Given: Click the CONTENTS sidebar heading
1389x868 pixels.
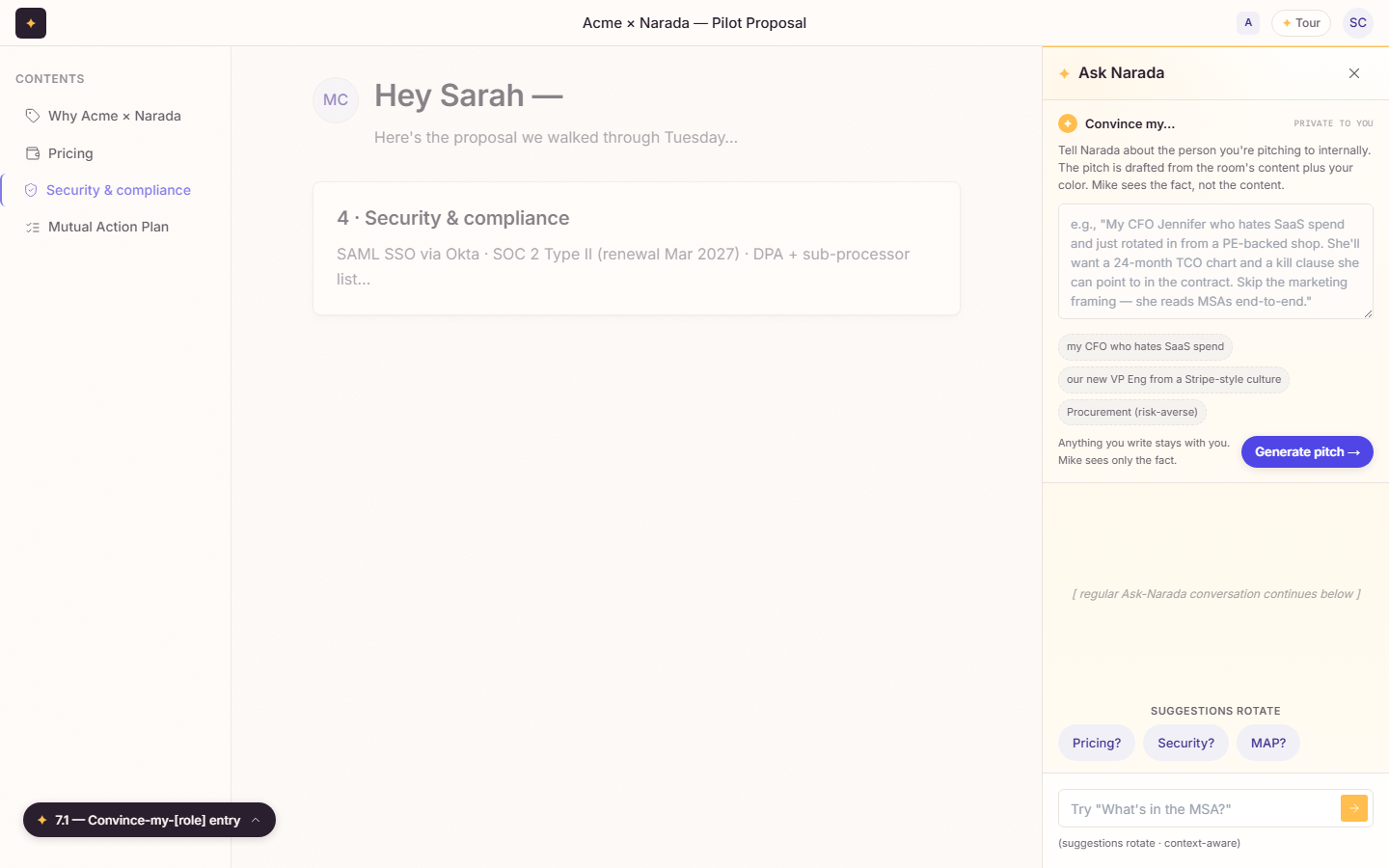Looking at the screenshot, I should [50, 79].
